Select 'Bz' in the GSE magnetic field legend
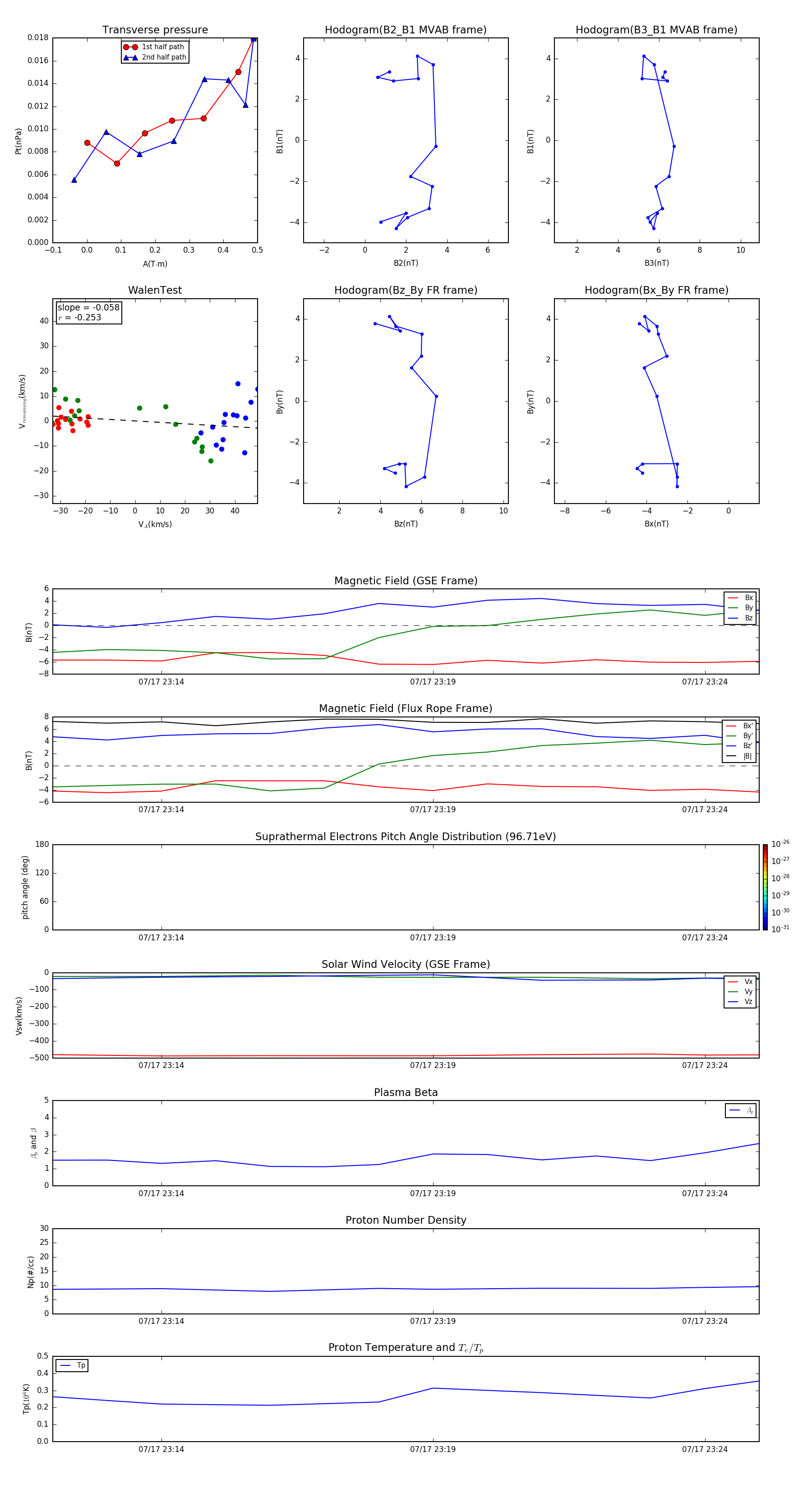812x1489 pixels. coord(741,618)
